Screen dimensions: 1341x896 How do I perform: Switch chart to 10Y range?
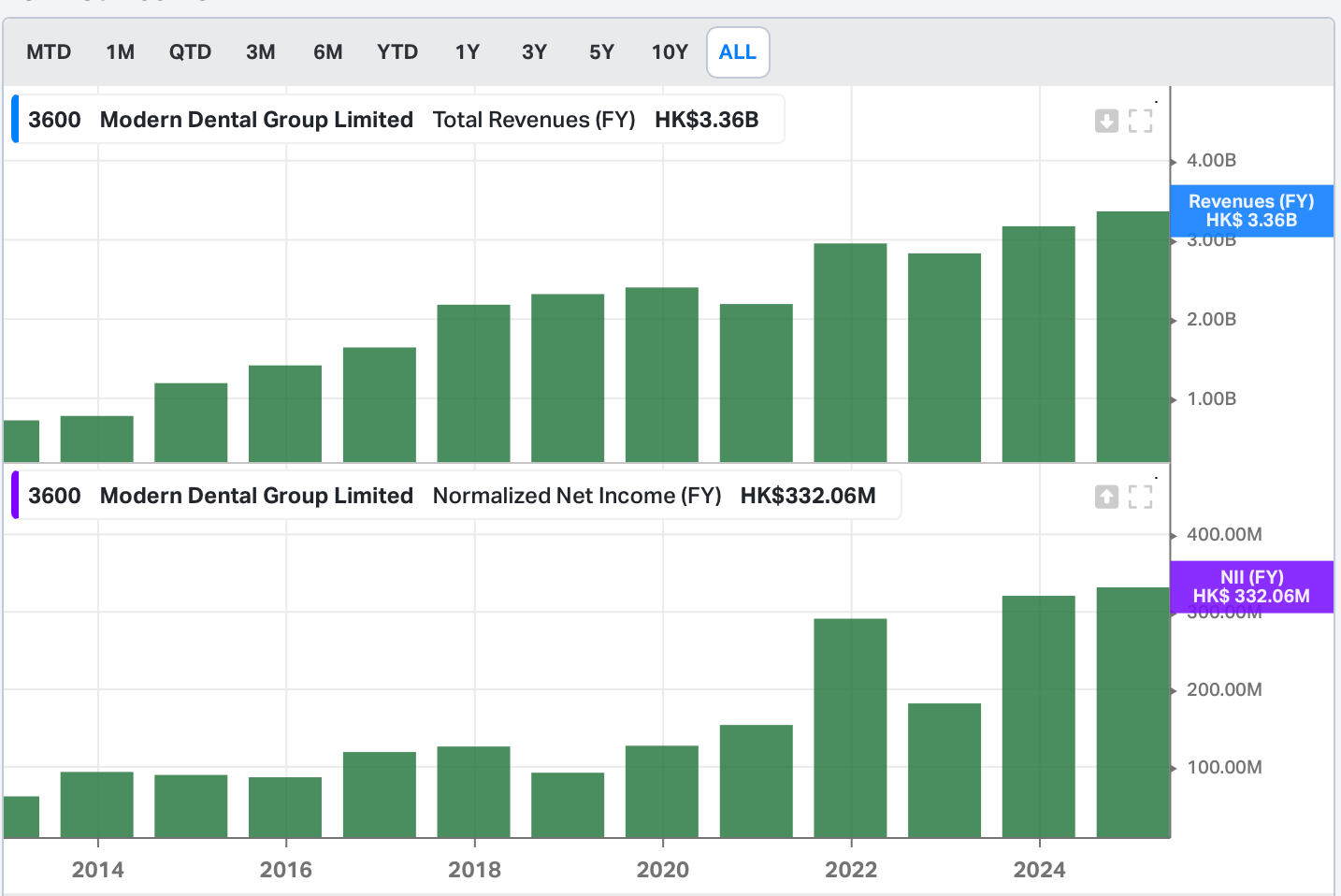click(670, 52)
